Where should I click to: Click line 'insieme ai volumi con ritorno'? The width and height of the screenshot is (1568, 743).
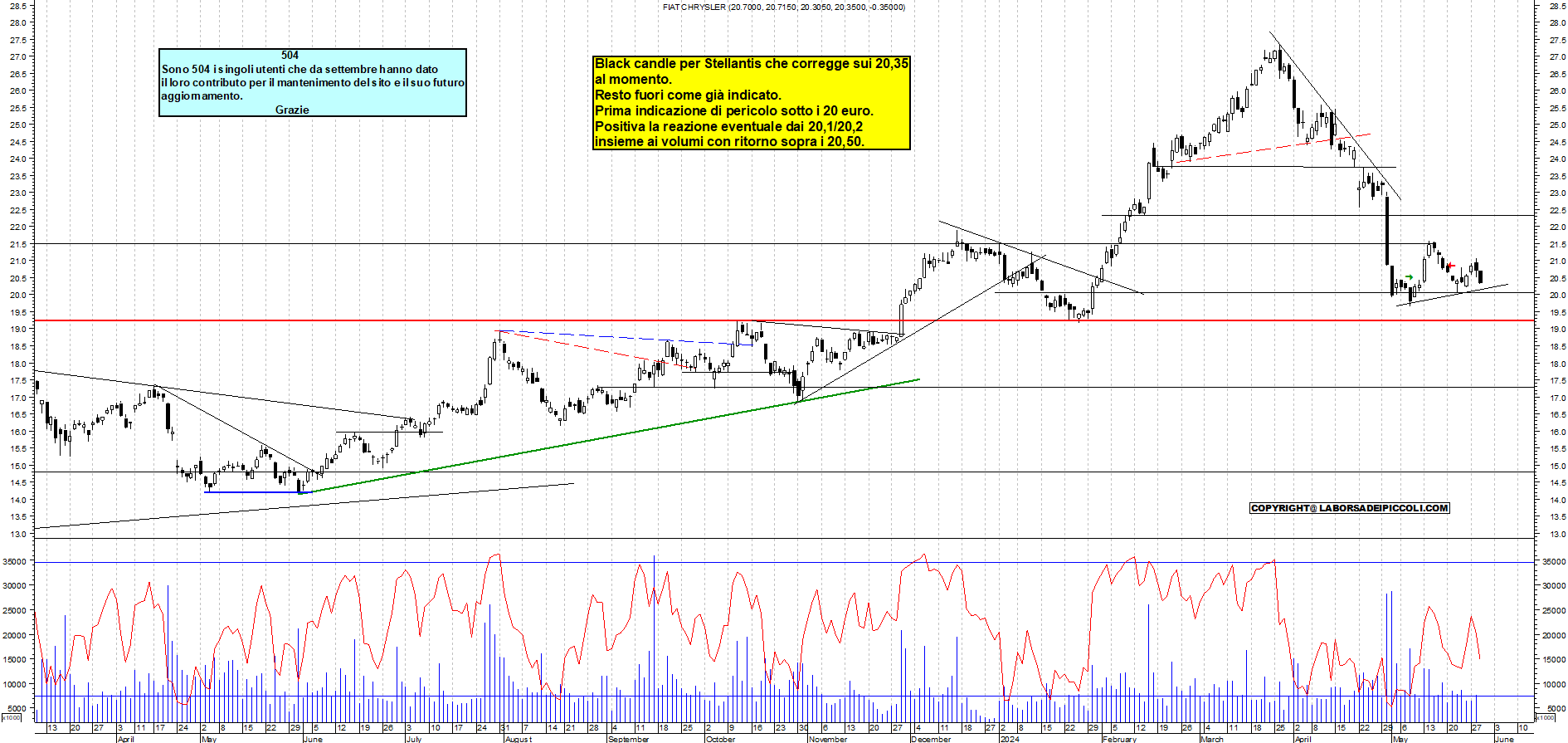click(x=729, y=141)
